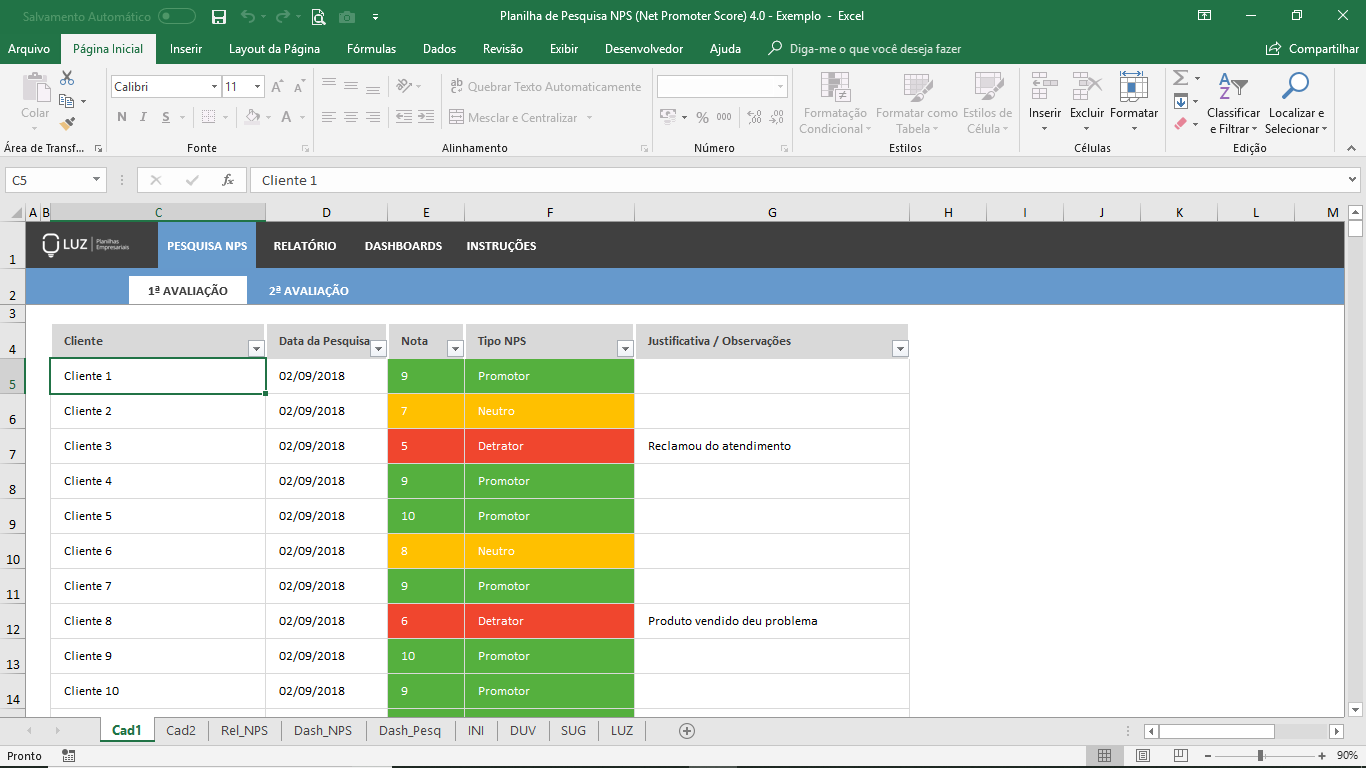
Task: Toggle the Salvamento Automático switch
Action: coord(177,16)
